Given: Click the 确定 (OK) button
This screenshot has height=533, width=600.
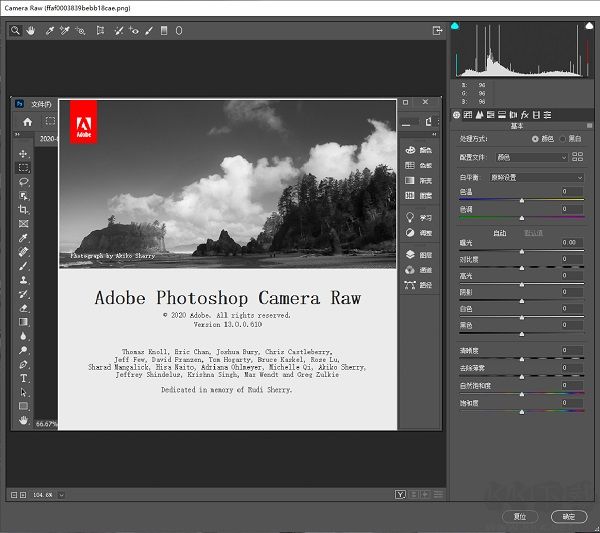Looking at the screenshot, I should click(568, 517).
